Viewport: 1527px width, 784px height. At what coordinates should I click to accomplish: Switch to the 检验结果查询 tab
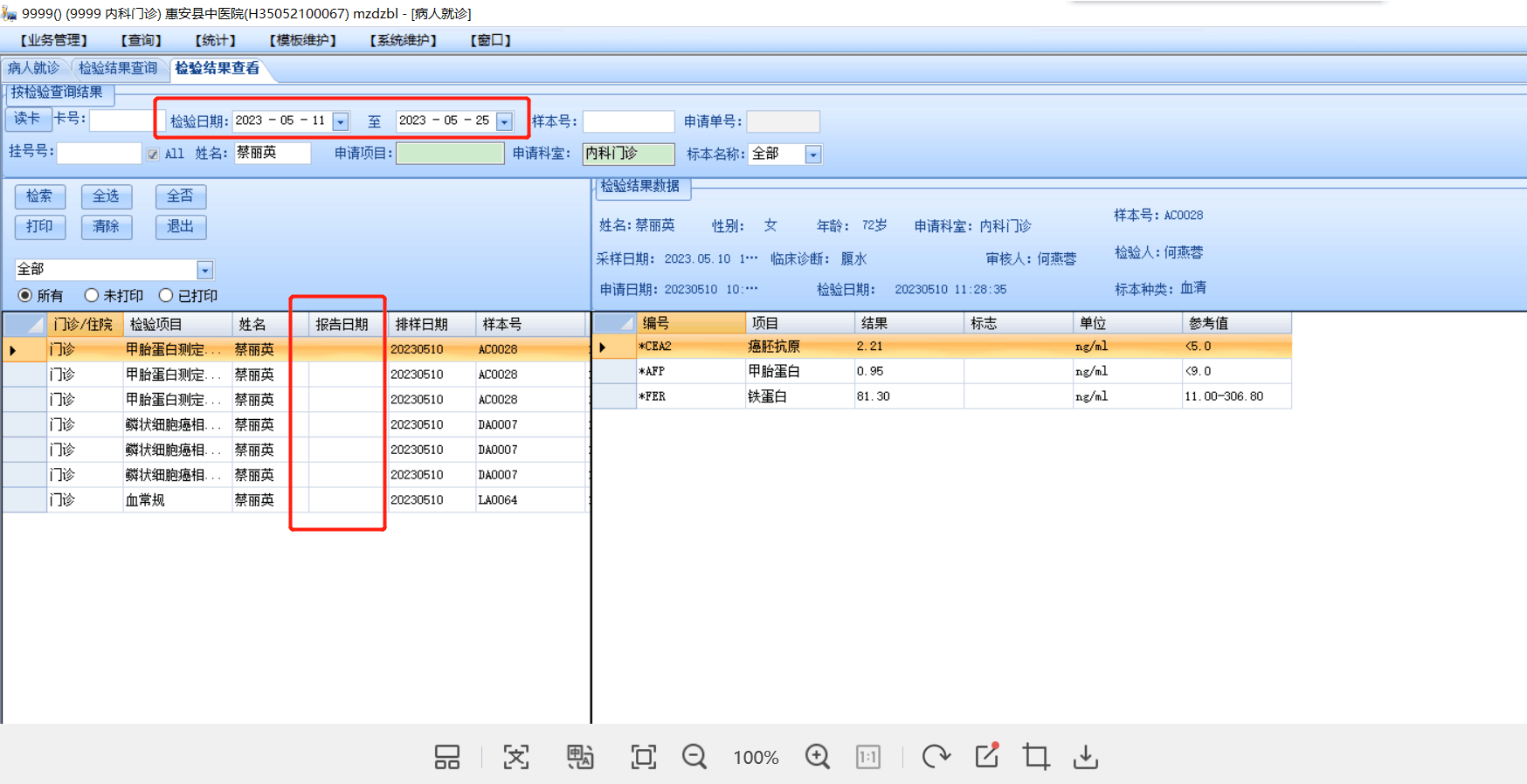(x=118, y=68)
